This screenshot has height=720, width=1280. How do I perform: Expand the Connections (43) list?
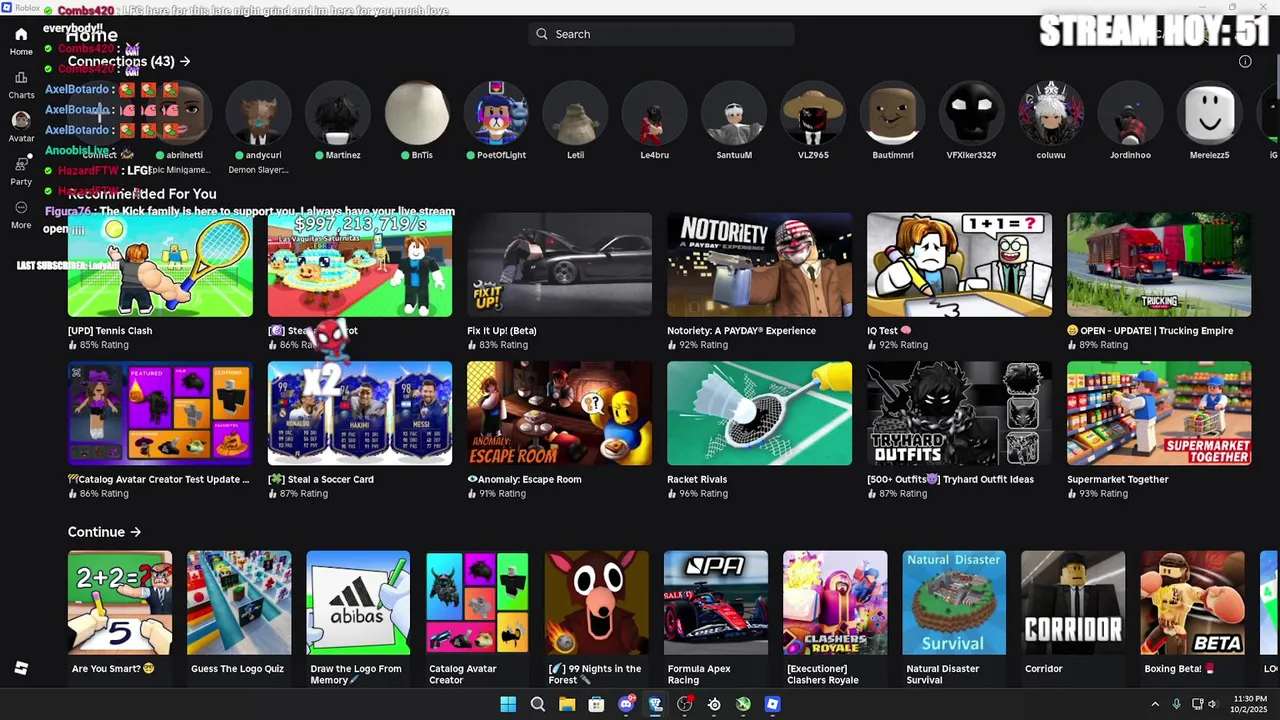(x=129, y=61)
